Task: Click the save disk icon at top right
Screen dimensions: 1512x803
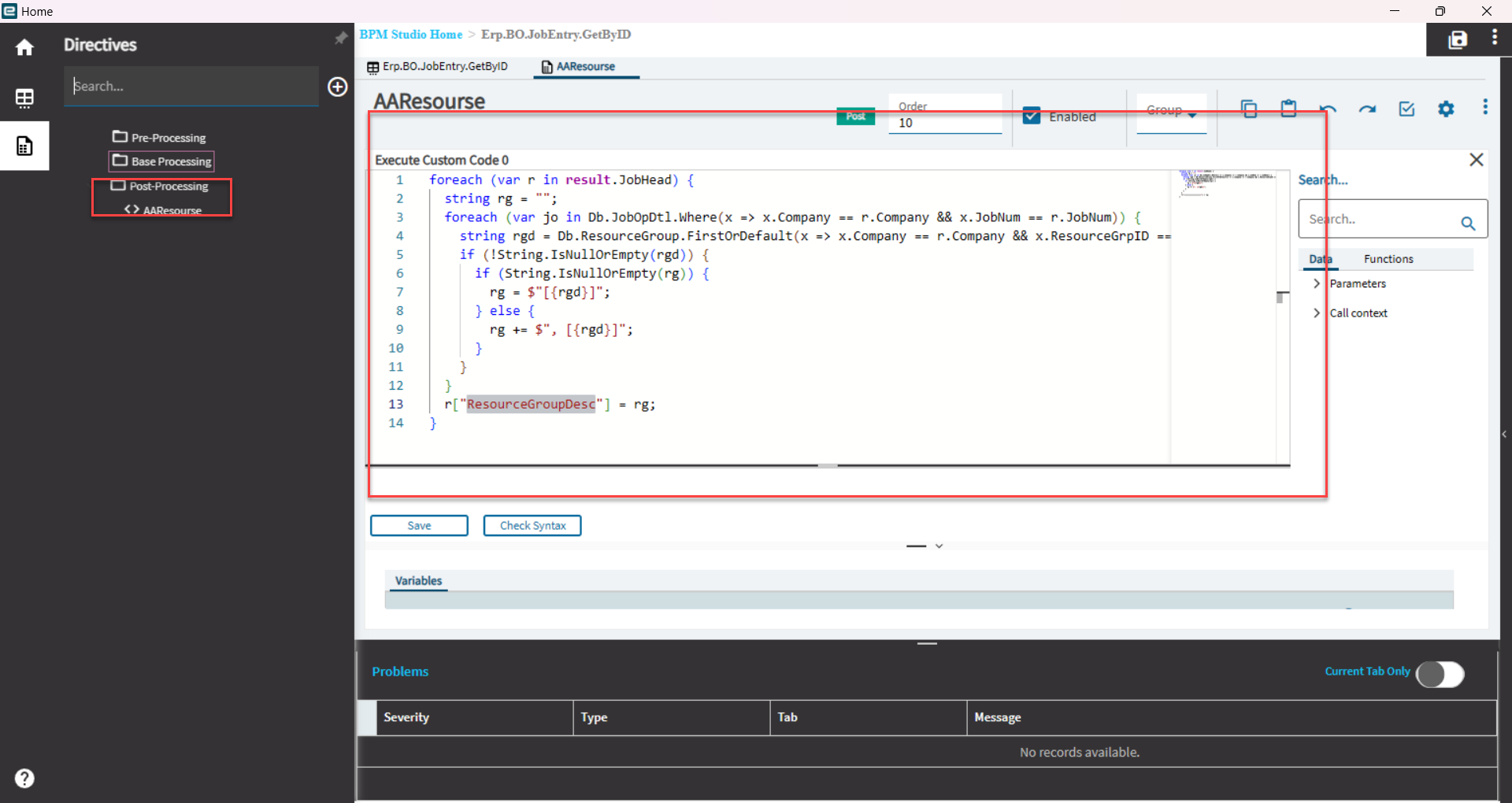Action: point(1458,40)
